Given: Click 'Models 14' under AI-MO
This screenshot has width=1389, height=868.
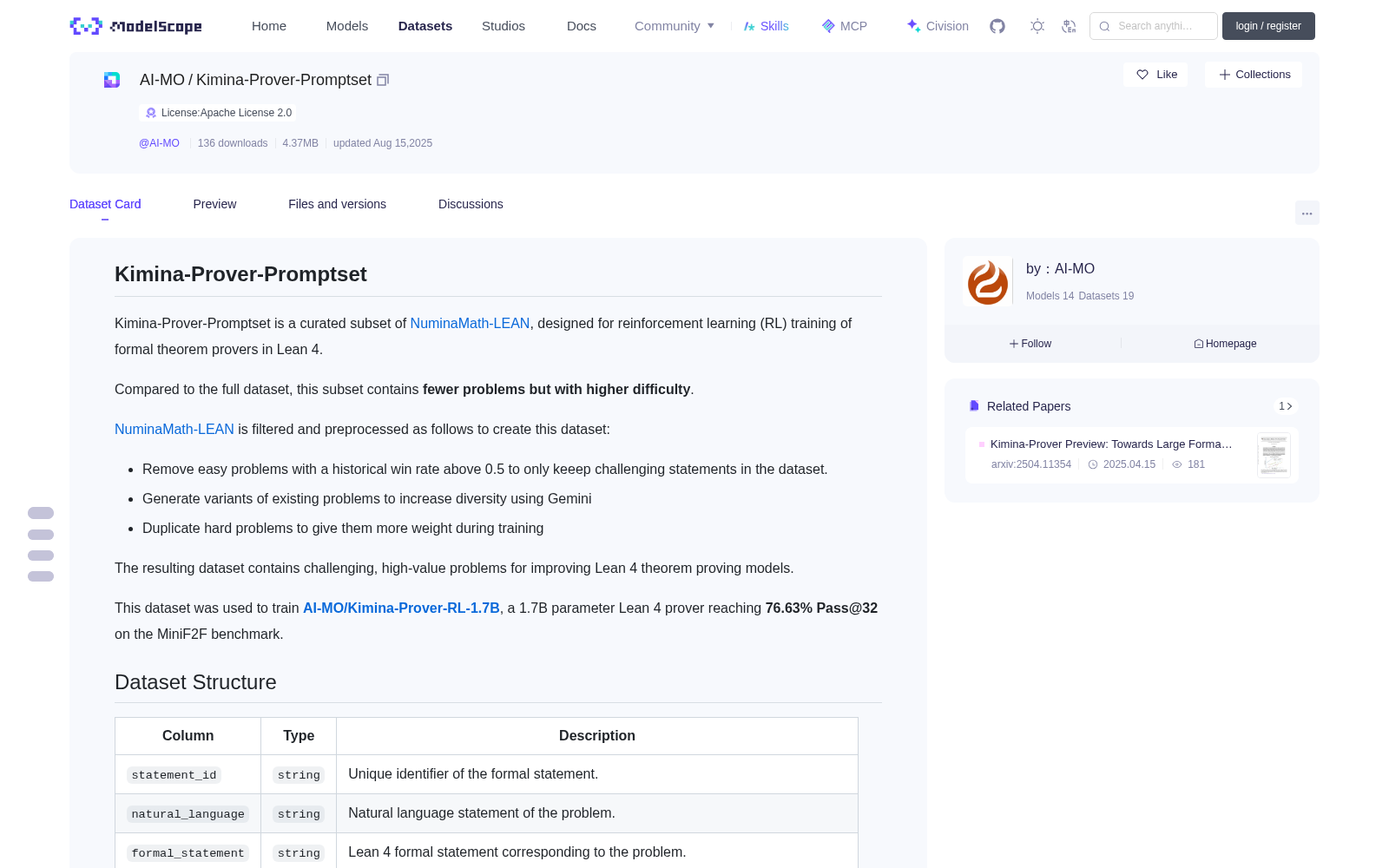Looking at the screenshot, I should [1050, 296].
